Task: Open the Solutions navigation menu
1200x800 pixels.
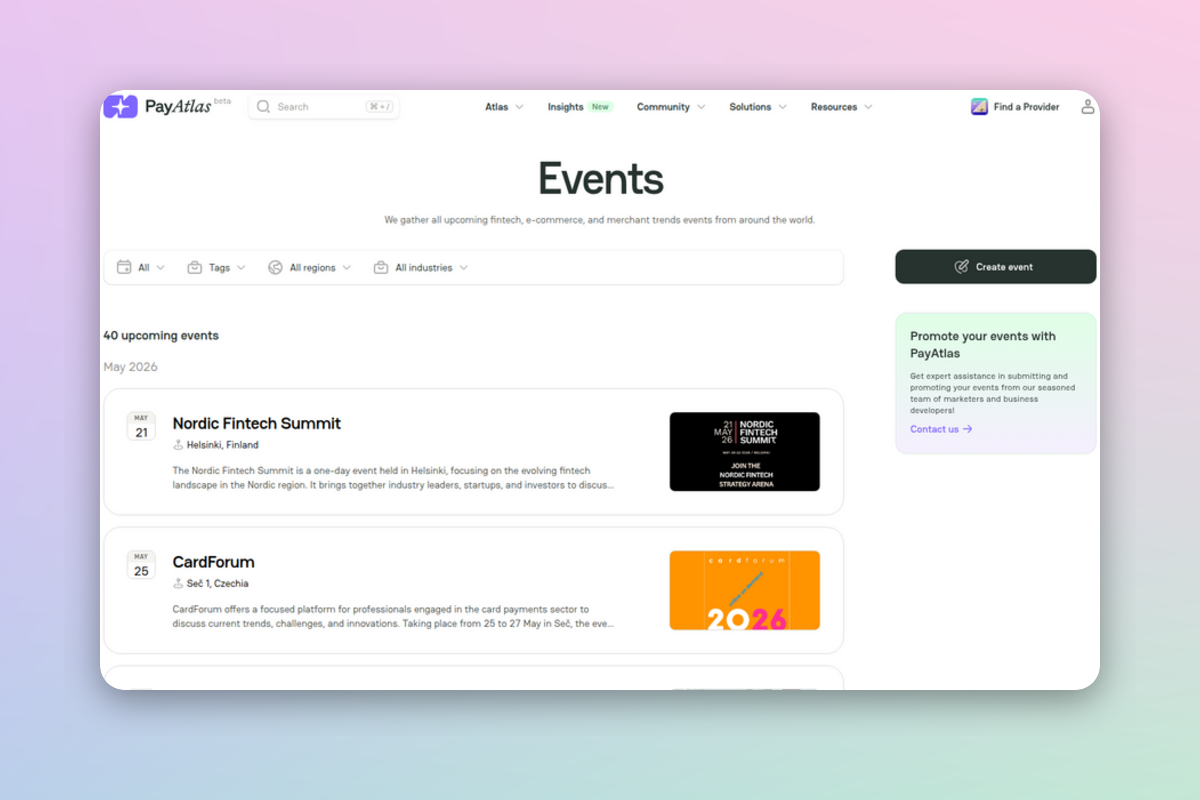Action: [x=758, y=107]
